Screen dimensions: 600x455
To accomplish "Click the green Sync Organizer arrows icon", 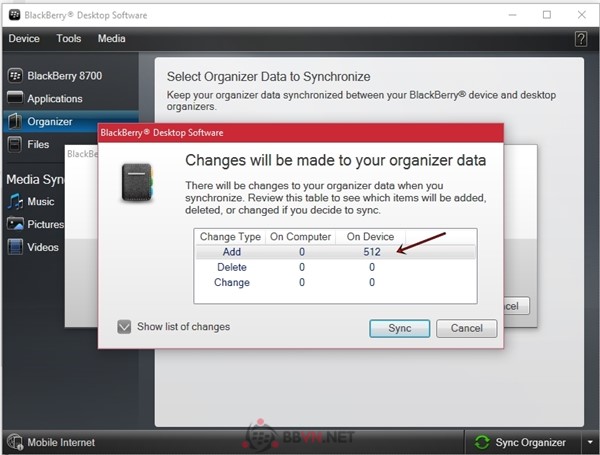I will [482, 442].
